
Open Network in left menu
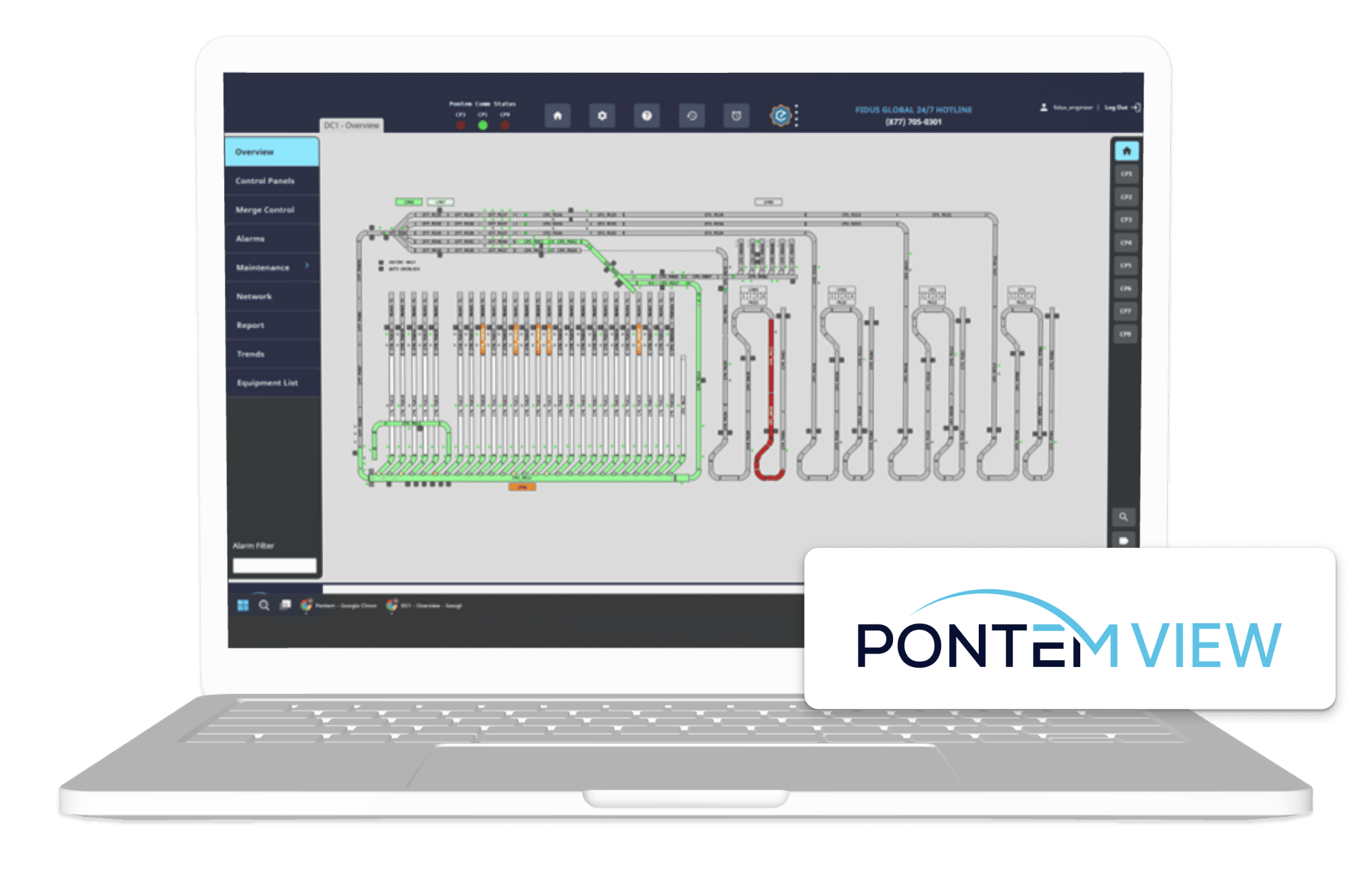pyautogui.click(x=272, y=297)
